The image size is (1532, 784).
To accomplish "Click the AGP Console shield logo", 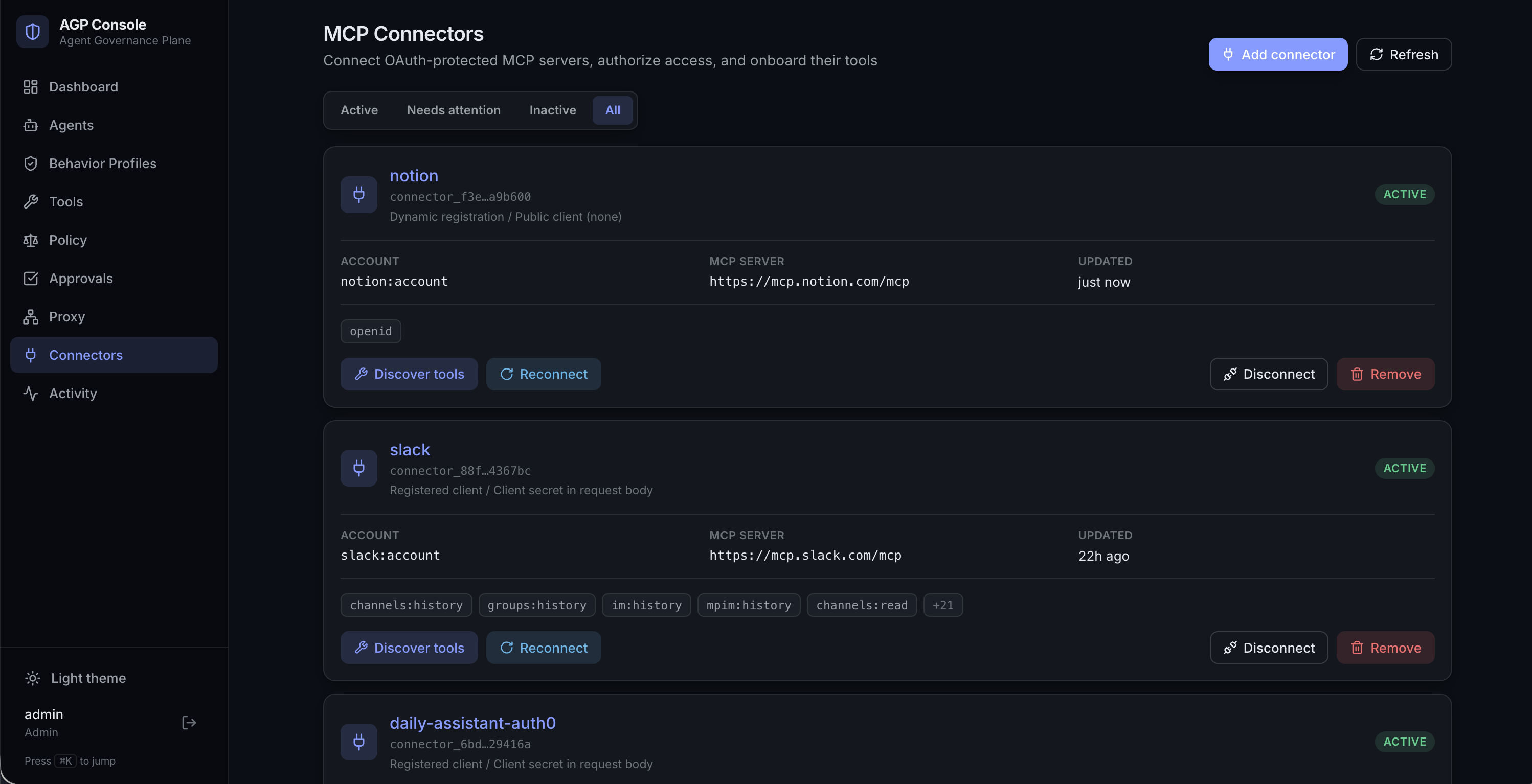I will click(x=33, y=32).
